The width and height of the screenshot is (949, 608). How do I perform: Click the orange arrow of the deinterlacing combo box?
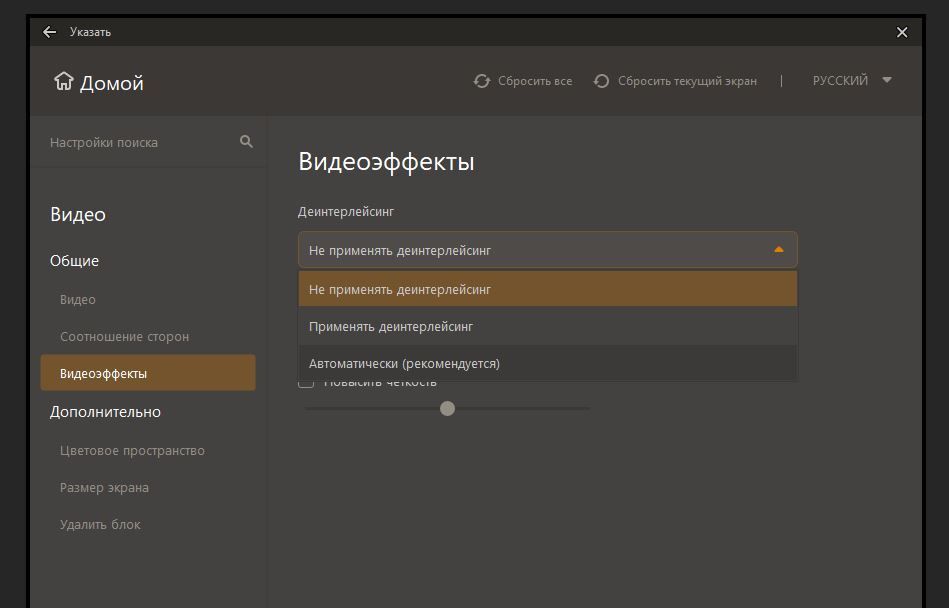coord(779,250)
